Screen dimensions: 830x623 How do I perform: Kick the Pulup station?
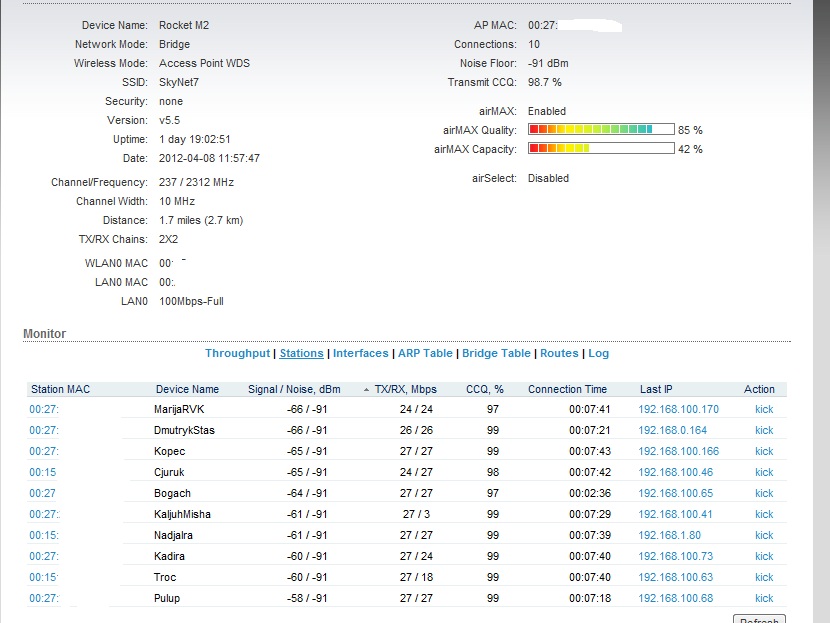[764, 598]
